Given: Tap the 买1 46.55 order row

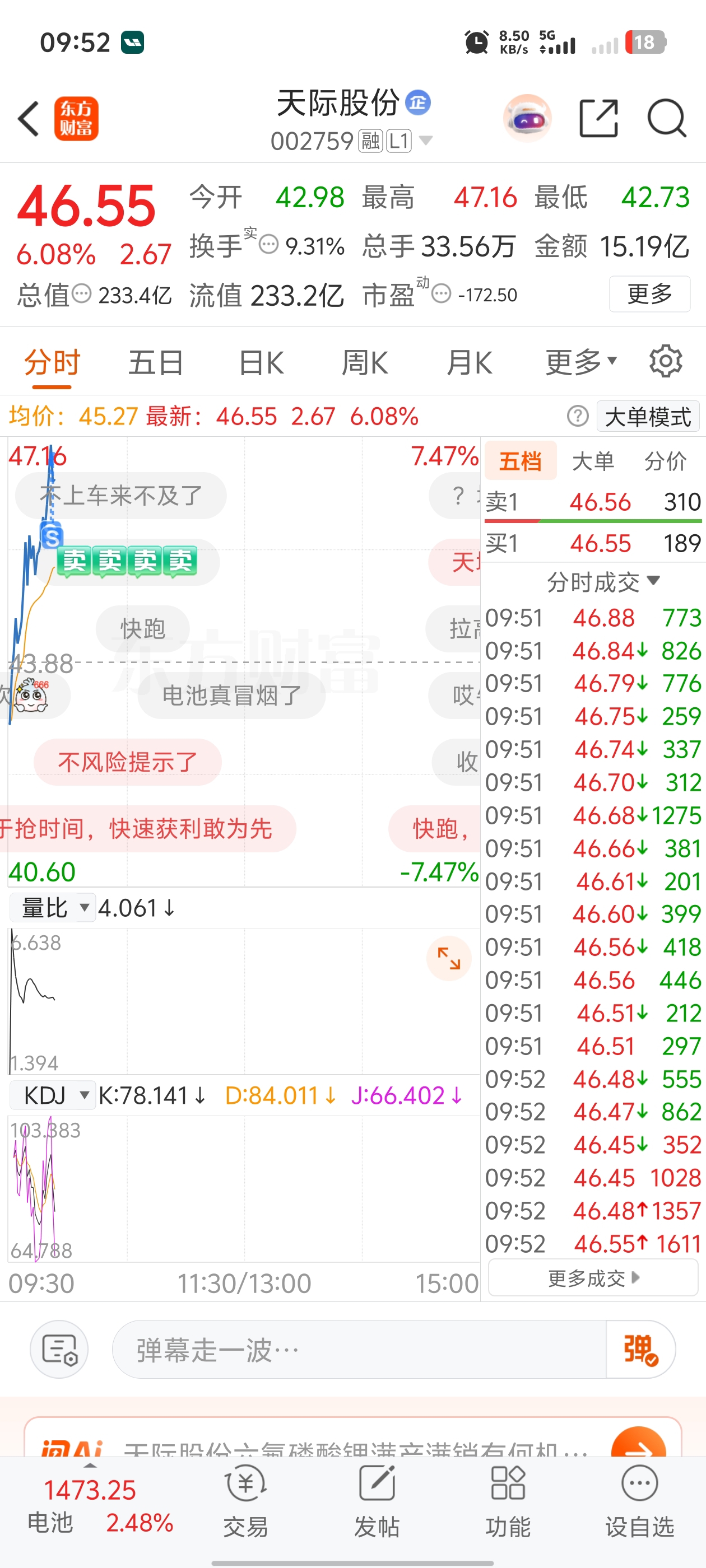Looking at the screenshot, I should point(593,543).
